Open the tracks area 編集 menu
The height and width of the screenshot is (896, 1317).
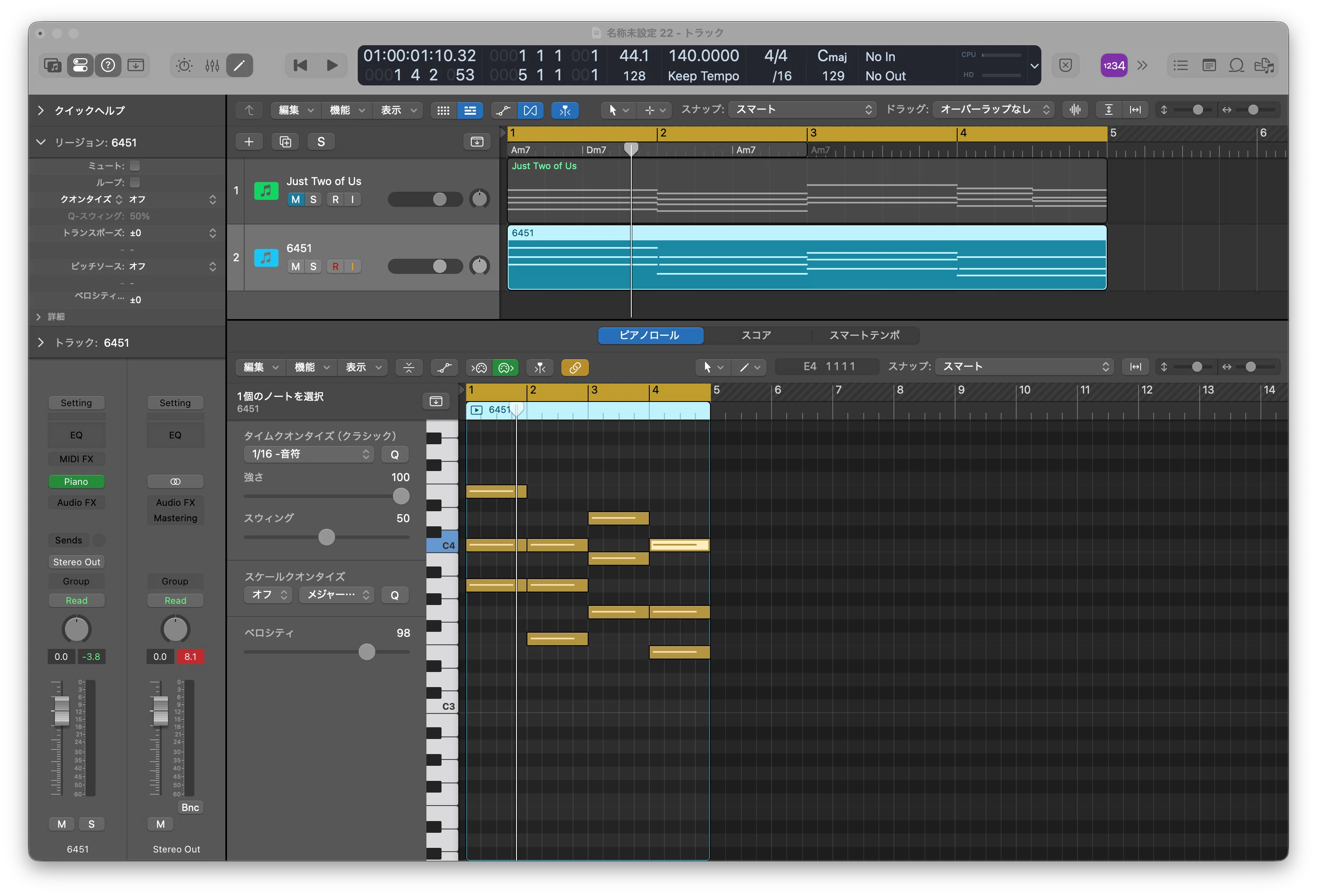296,111
